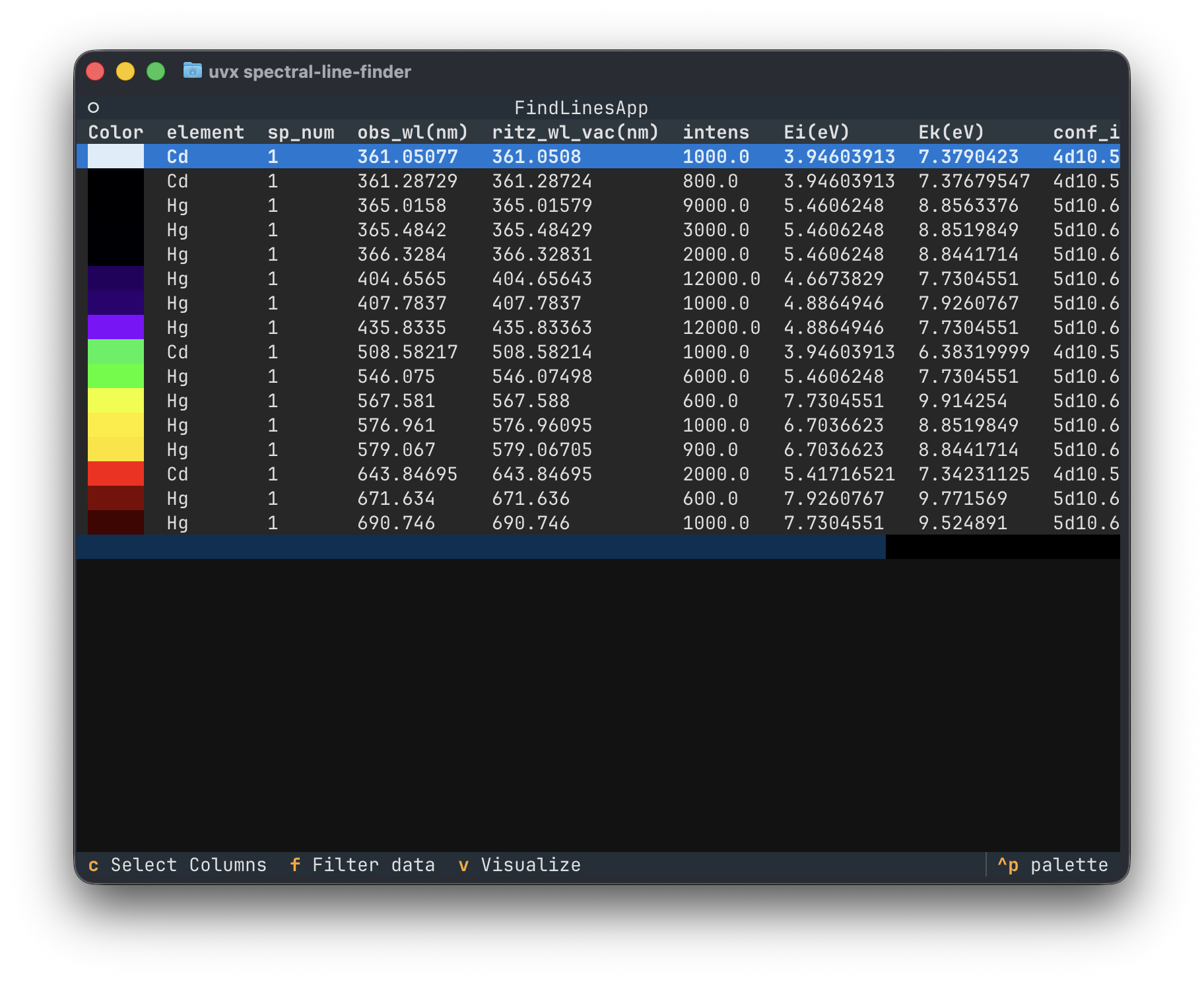Click red color swatch of the 643.84695 row
The width and height of the screenshot is (1204, 982).
116,474
